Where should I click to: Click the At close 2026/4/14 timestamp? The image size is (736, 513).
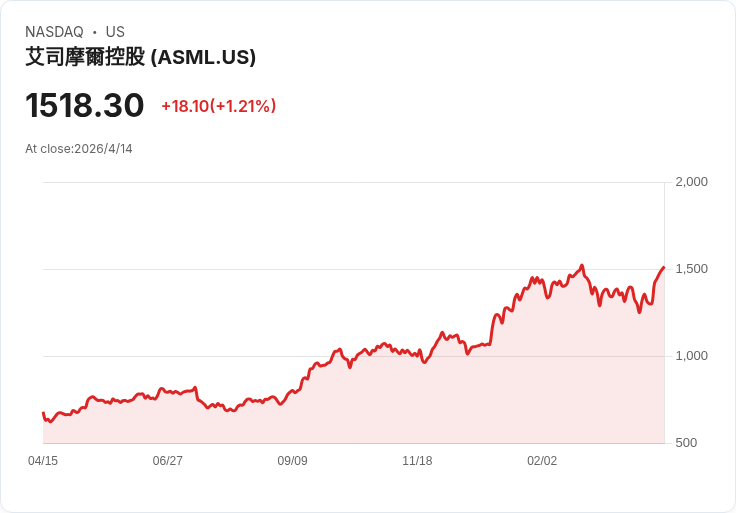[x=79, y=149]
